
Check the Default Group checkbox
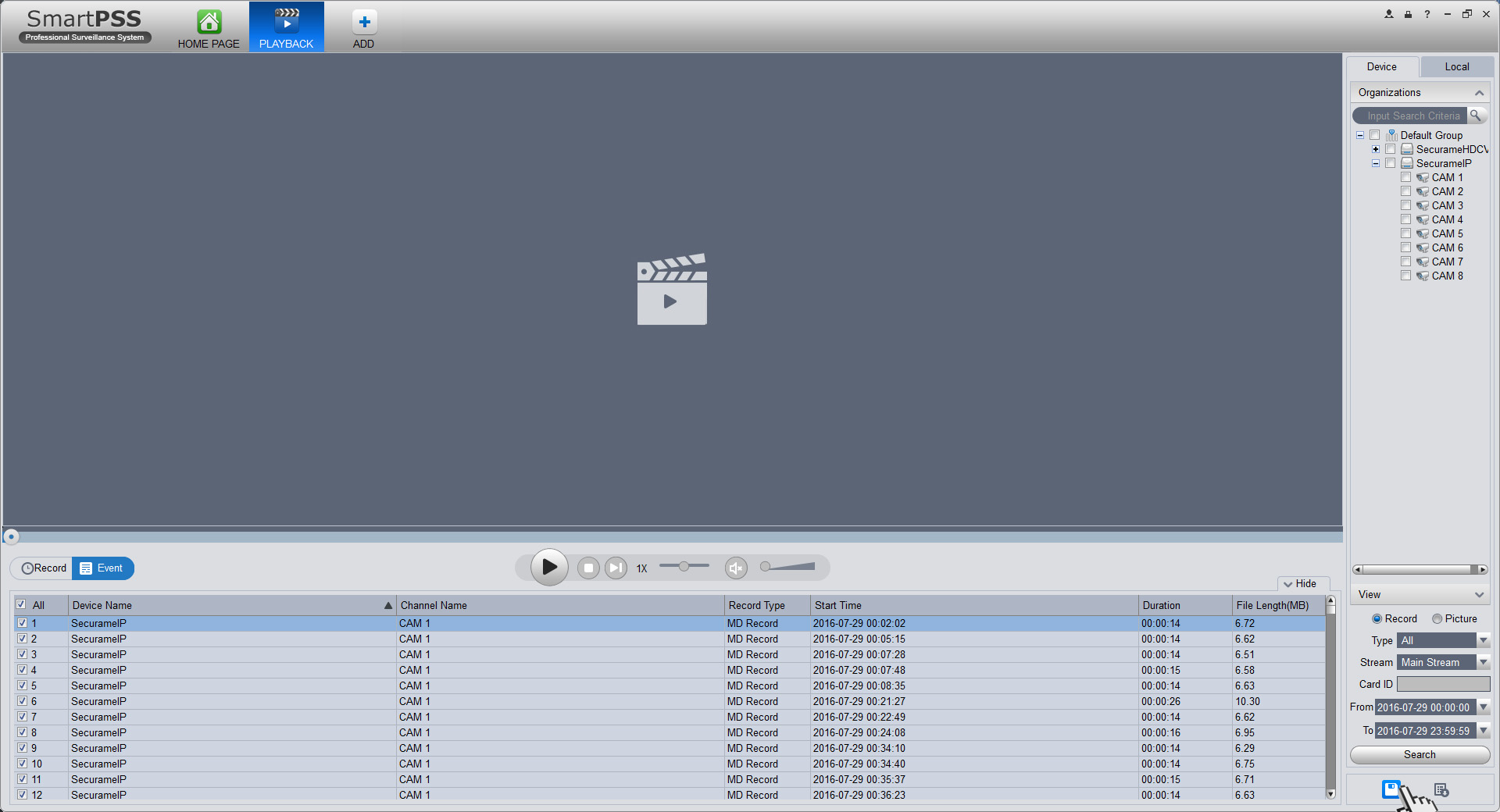tap(1374, 135)
